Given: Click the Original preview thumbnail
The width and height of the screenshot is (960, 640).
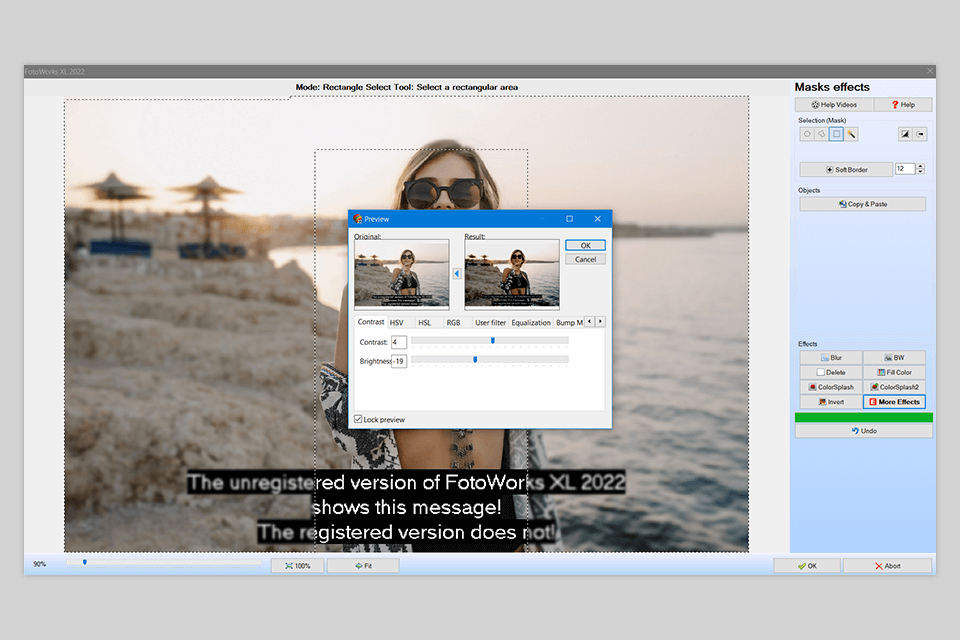Looking at the screenshot, I should pos(402,274).
